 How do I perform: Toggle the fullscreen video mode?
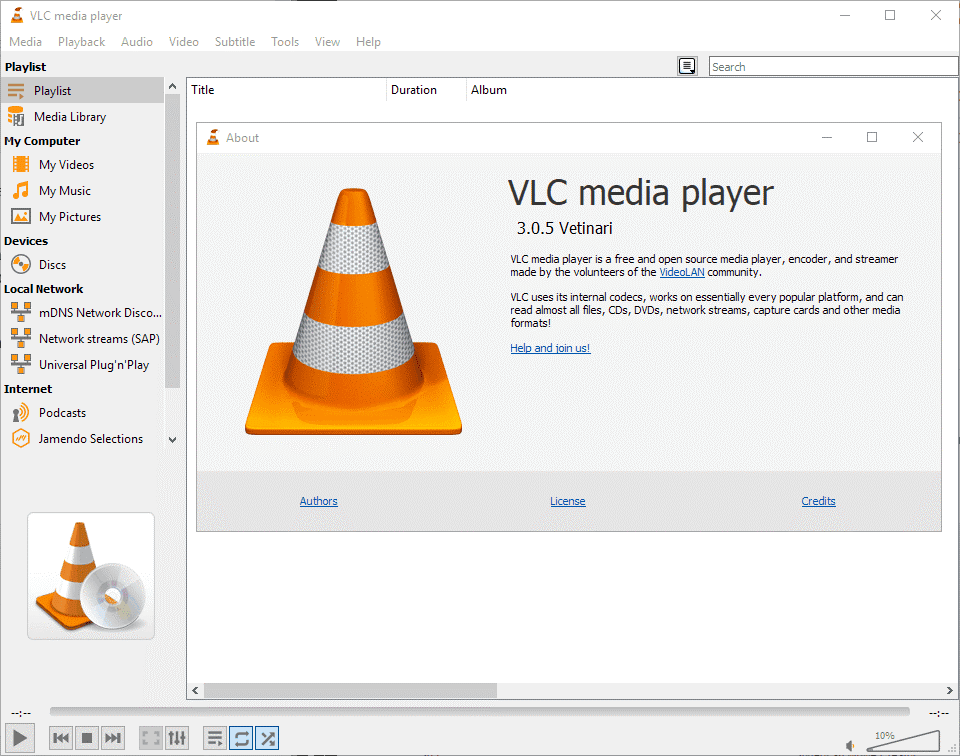click(x=150, y=738)
